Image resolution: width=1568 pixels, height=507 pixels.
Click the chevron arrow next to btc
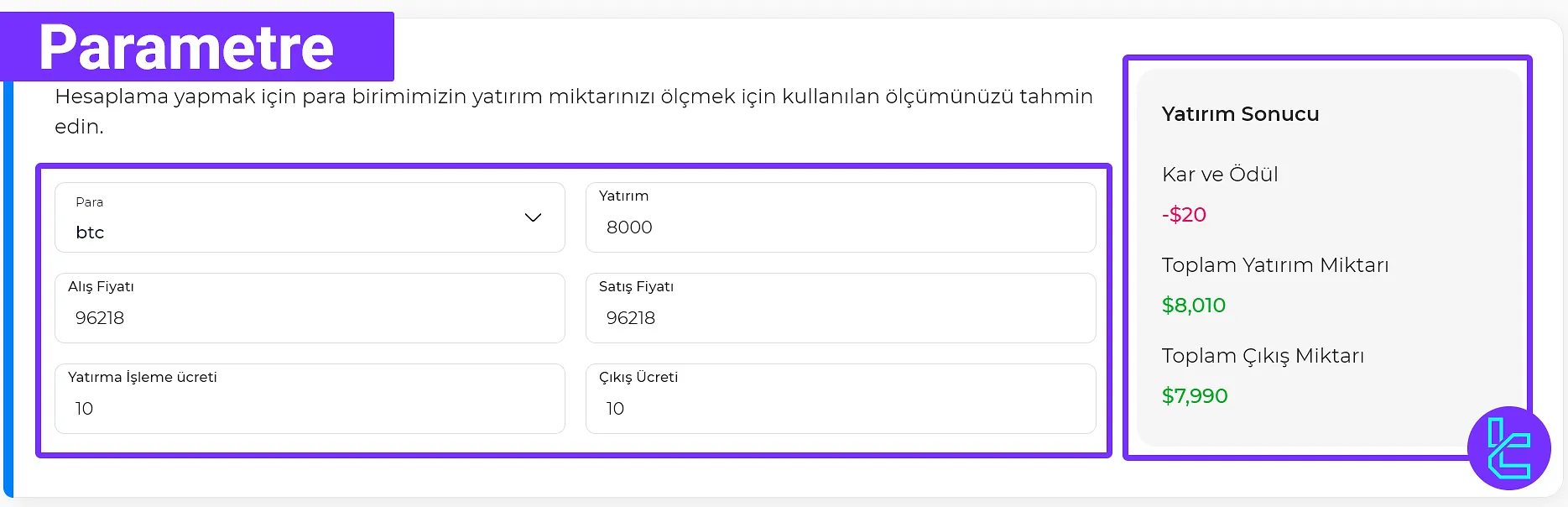coord(532,217)
